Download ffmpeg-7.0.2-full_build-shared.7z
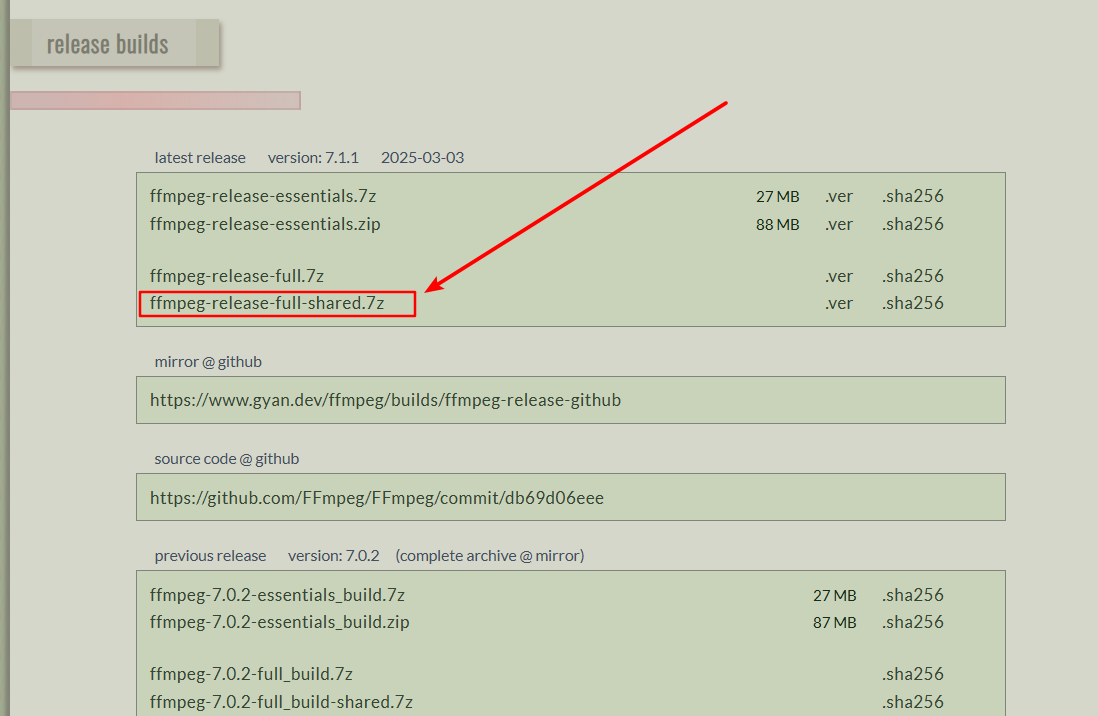Screen dimensions: 1098x716 tap(281, 702)
